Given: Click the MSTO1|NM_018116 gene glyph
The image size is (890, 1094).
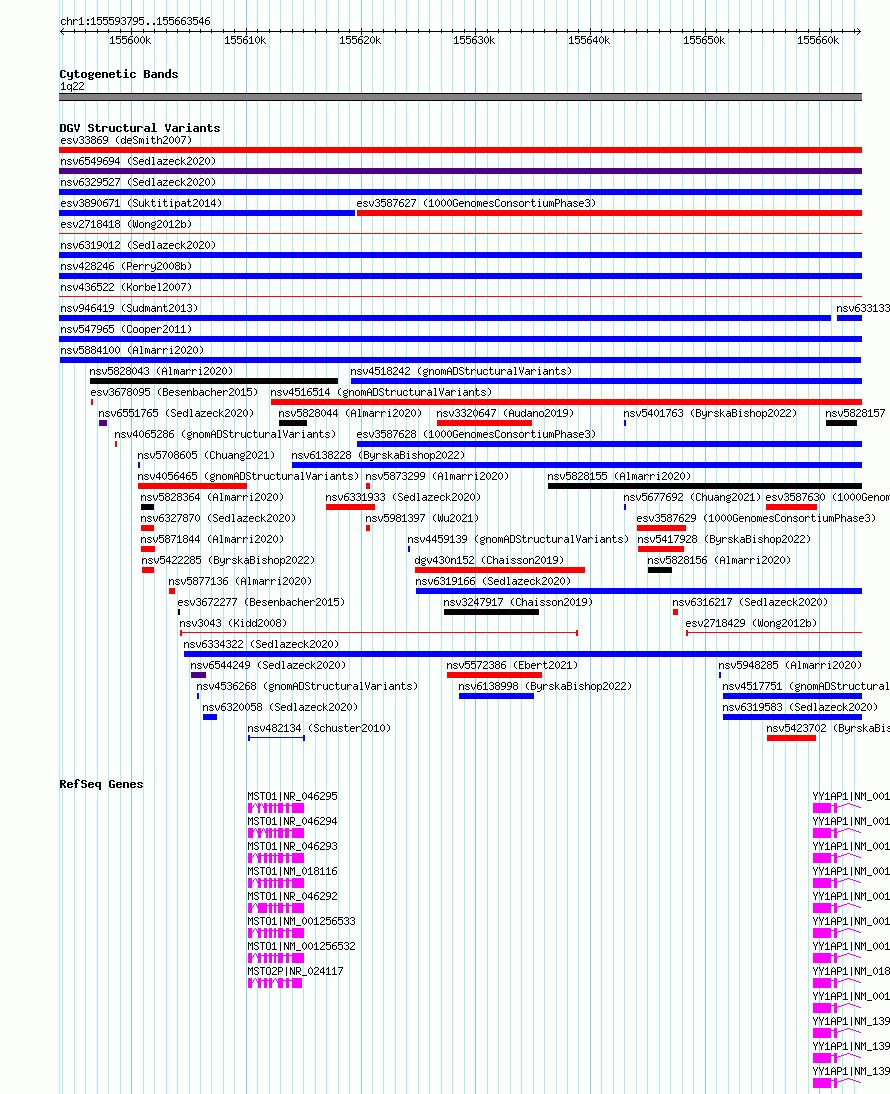Looking at the screenshot, I should [276, 883].
